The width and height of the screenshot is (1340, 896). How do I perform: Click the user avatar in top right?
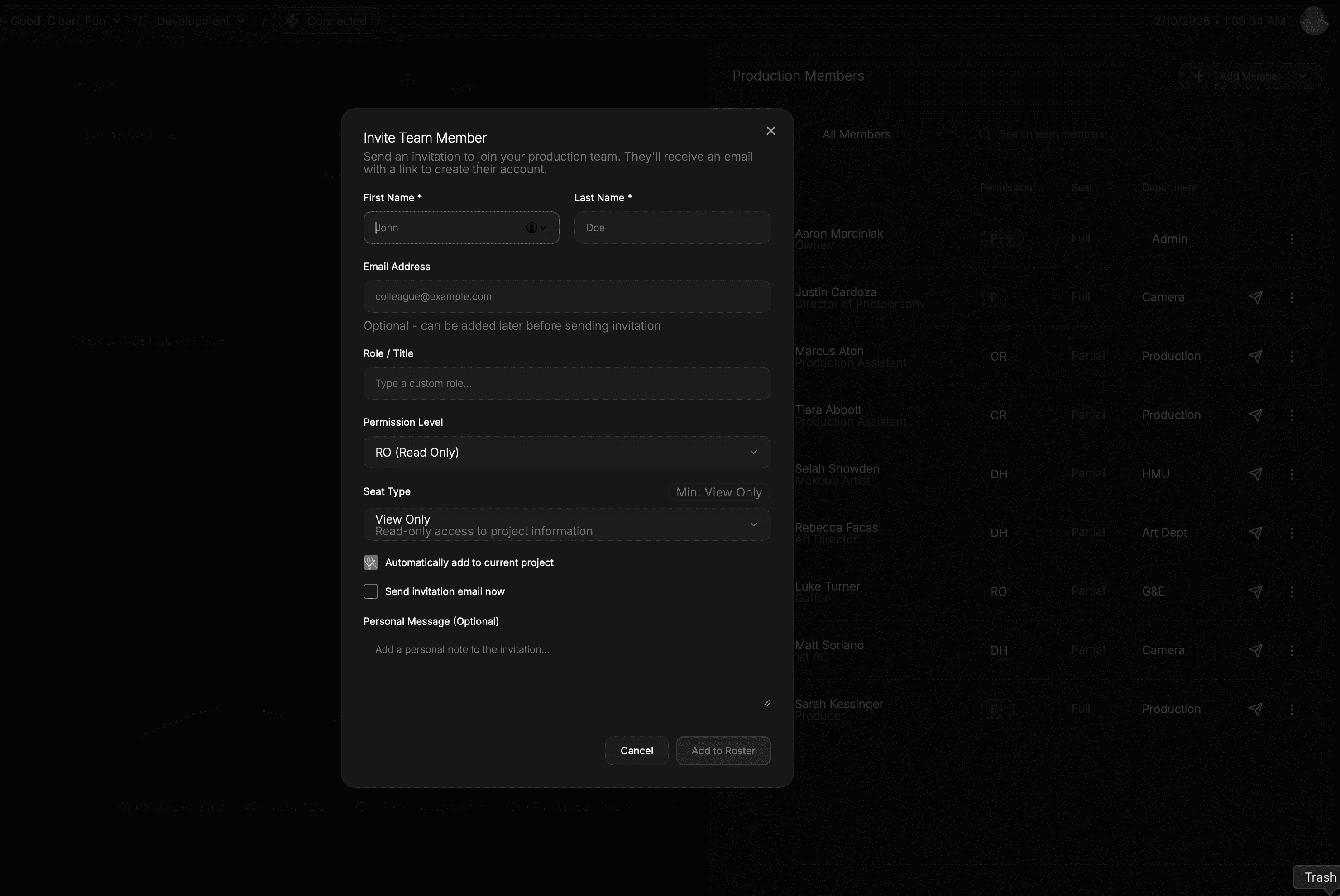[1313, 21]
